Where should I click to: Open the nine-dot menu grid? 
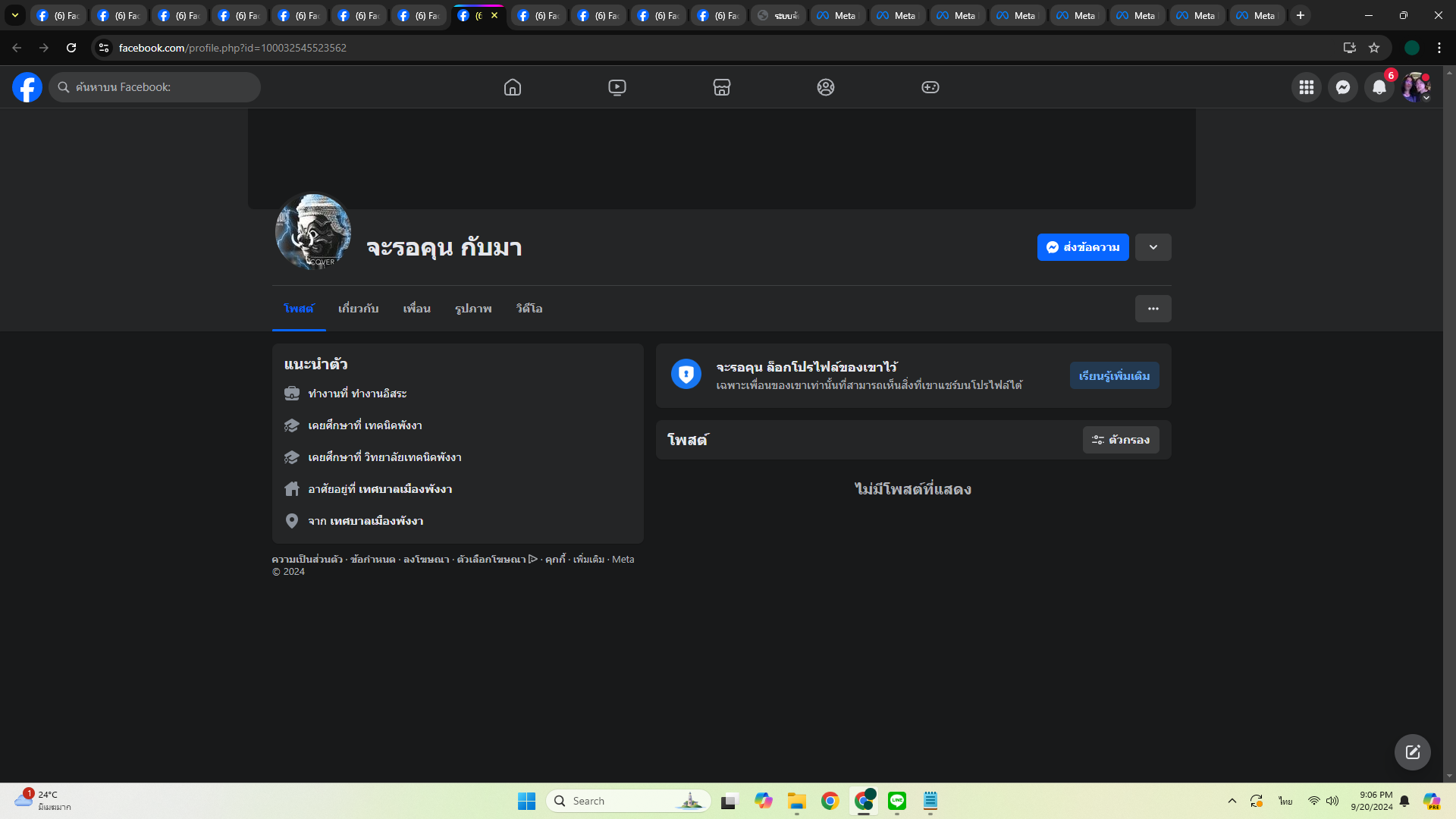point(1306,87)
